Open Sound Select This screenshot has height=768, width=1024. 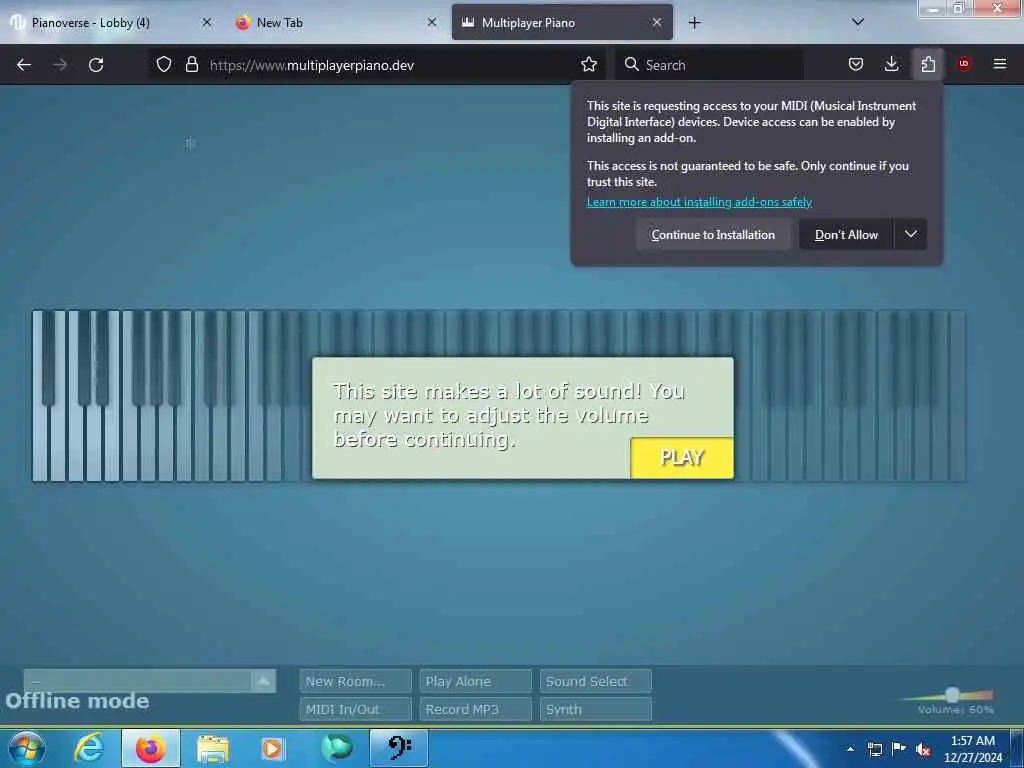pos(596,681)
